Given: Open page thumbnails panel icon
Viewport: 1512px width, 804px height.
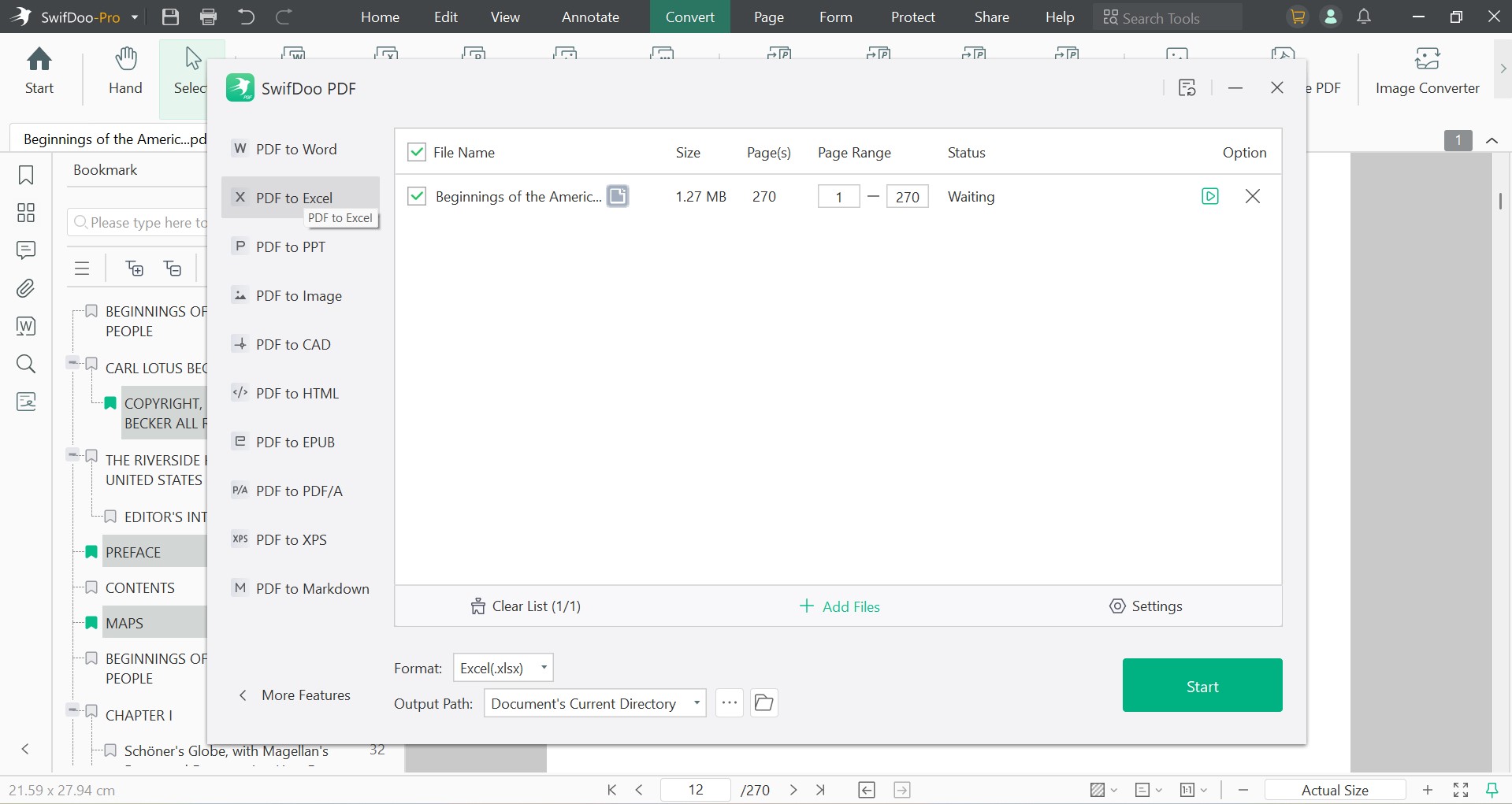Looking at the screenshot, I should tap(26, 213).
